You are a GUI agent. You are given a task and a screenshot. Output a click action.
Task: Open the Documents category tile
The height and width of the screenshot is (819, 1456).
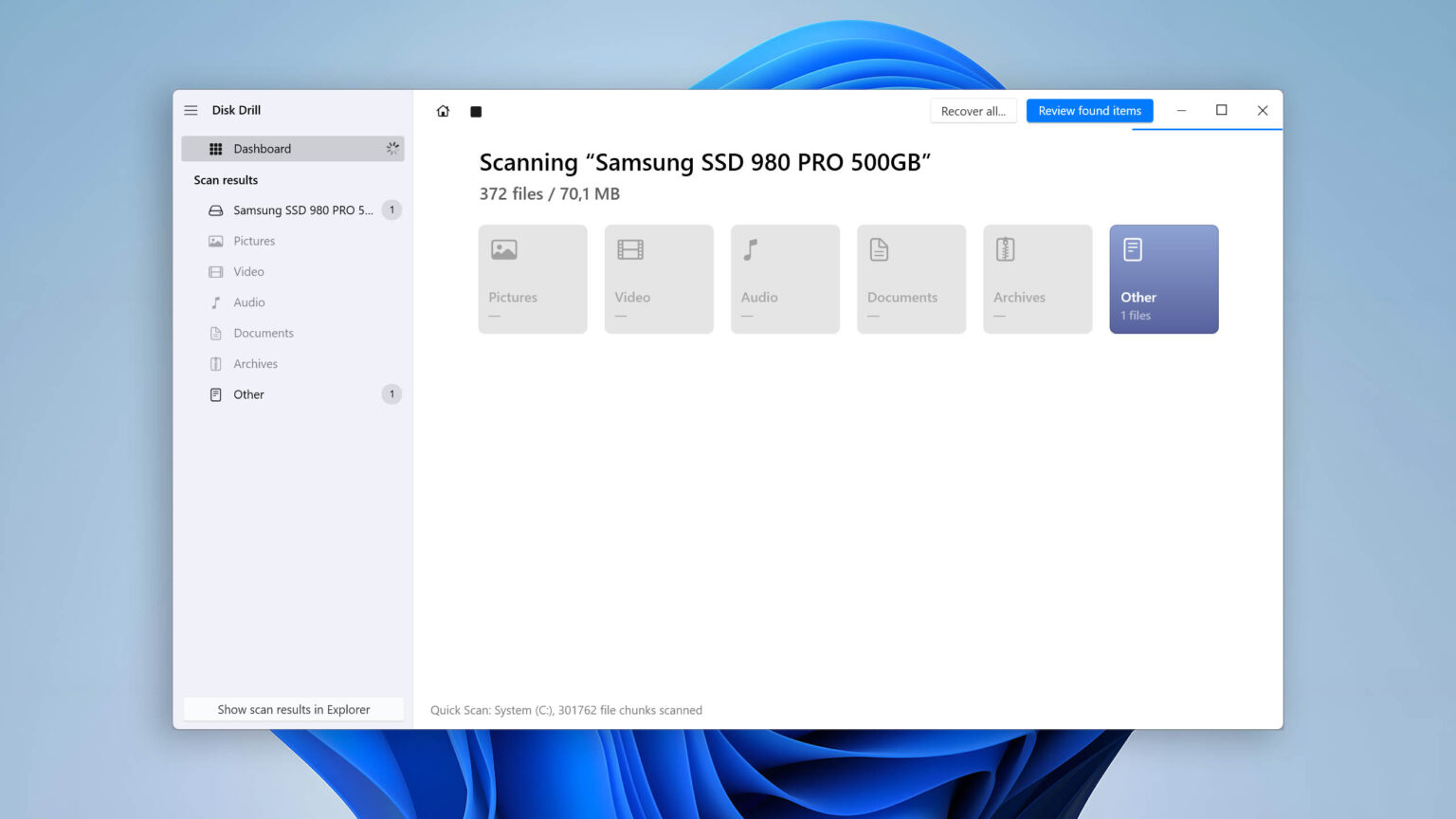tap(911, 279)
